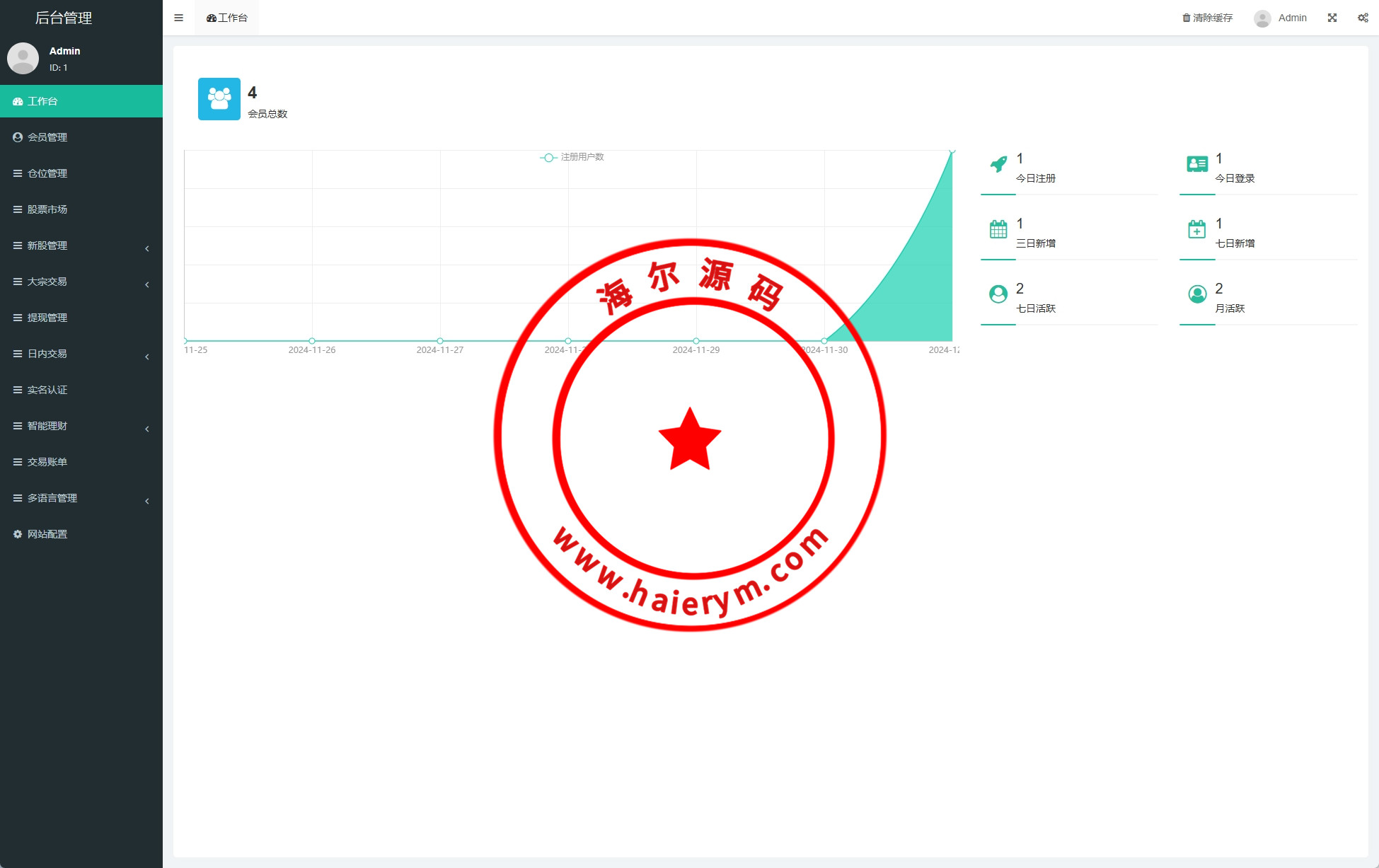Click the calendar icon for 三日新增

point(998,229)
